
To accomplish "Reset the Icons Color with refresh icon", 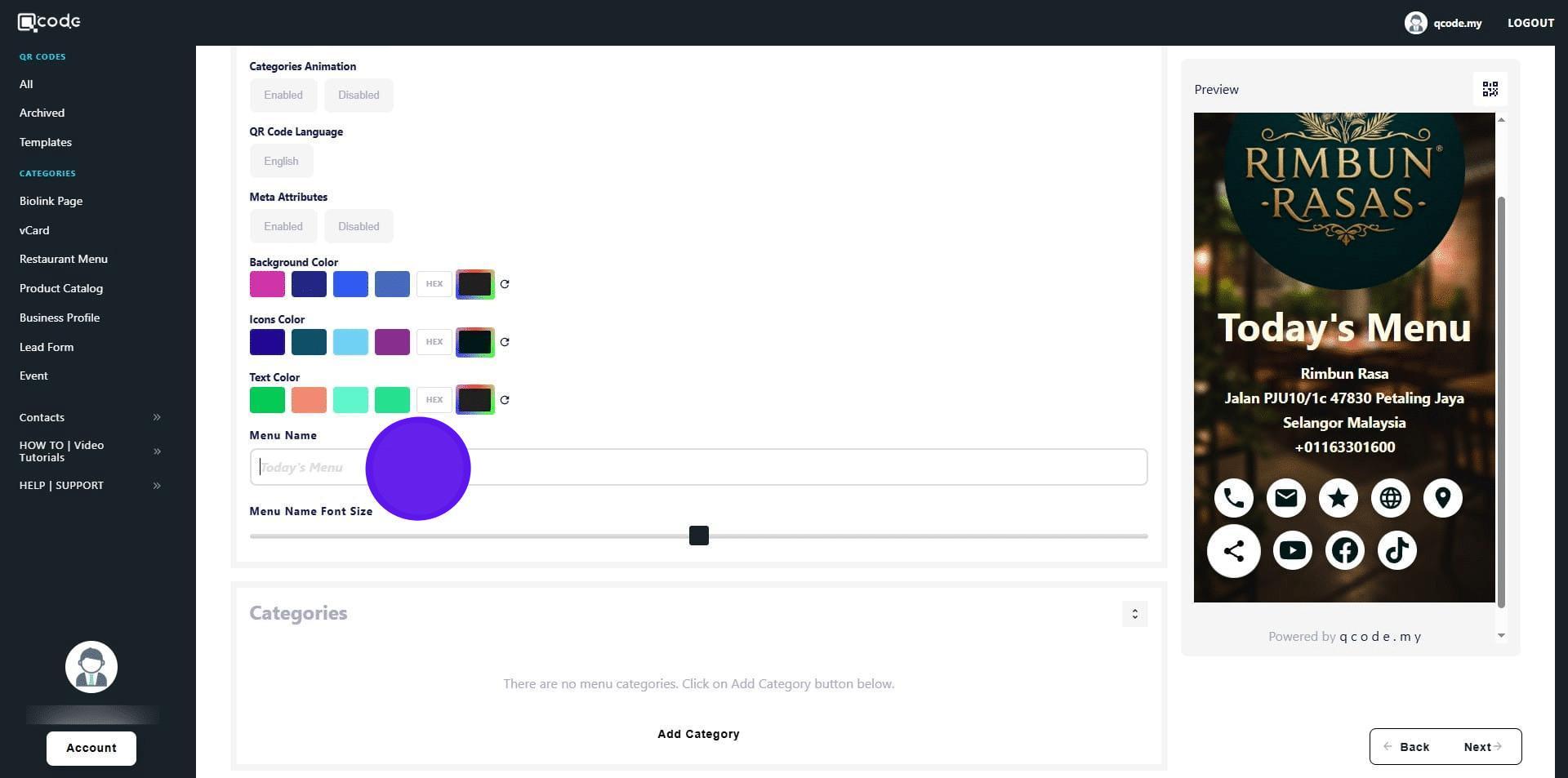I will (x=505, y=342).
